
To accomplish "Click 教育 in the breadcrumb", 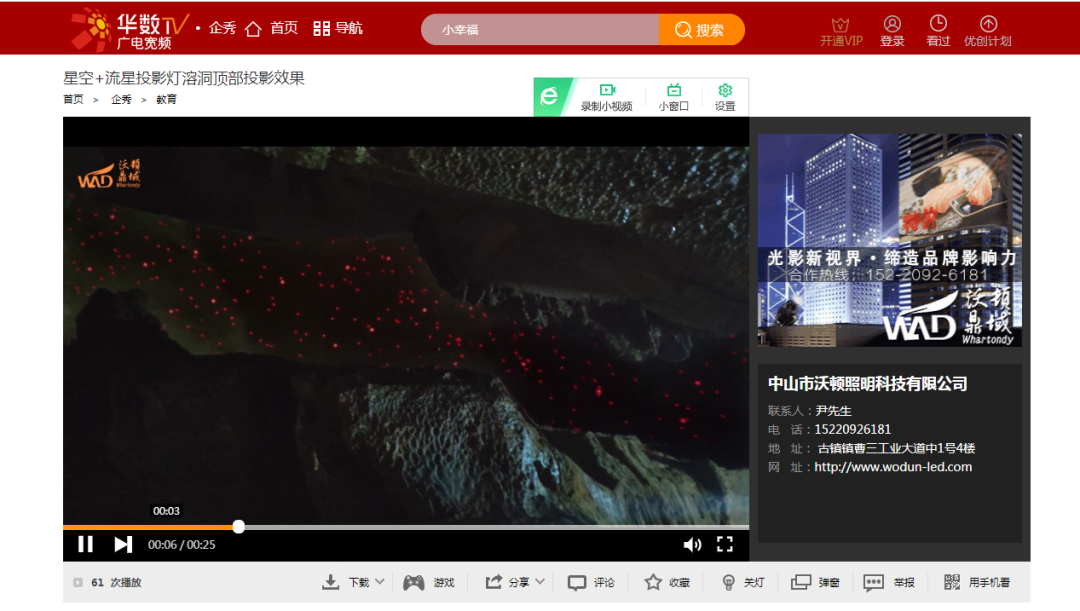I will click(166, 99).
